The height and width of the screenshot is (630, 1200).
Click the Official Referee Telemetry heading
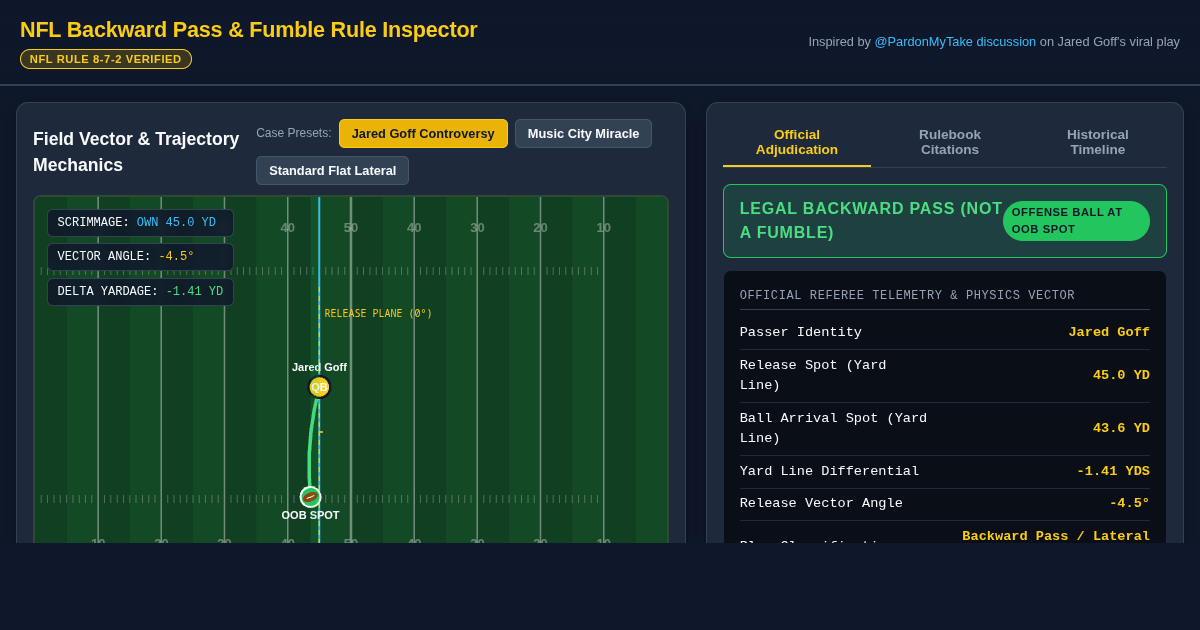(907, 296)
